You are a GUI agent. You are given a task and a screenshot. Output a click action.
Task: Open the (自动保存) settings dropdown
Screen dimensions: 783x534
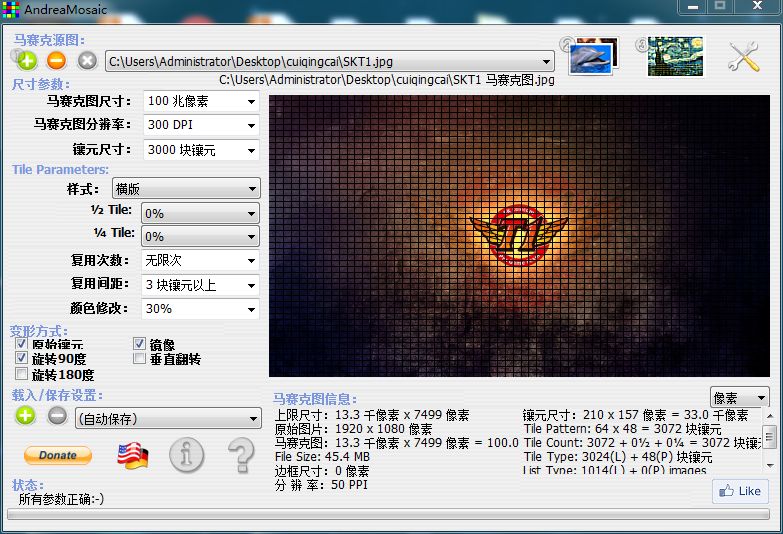click(168, 419)
